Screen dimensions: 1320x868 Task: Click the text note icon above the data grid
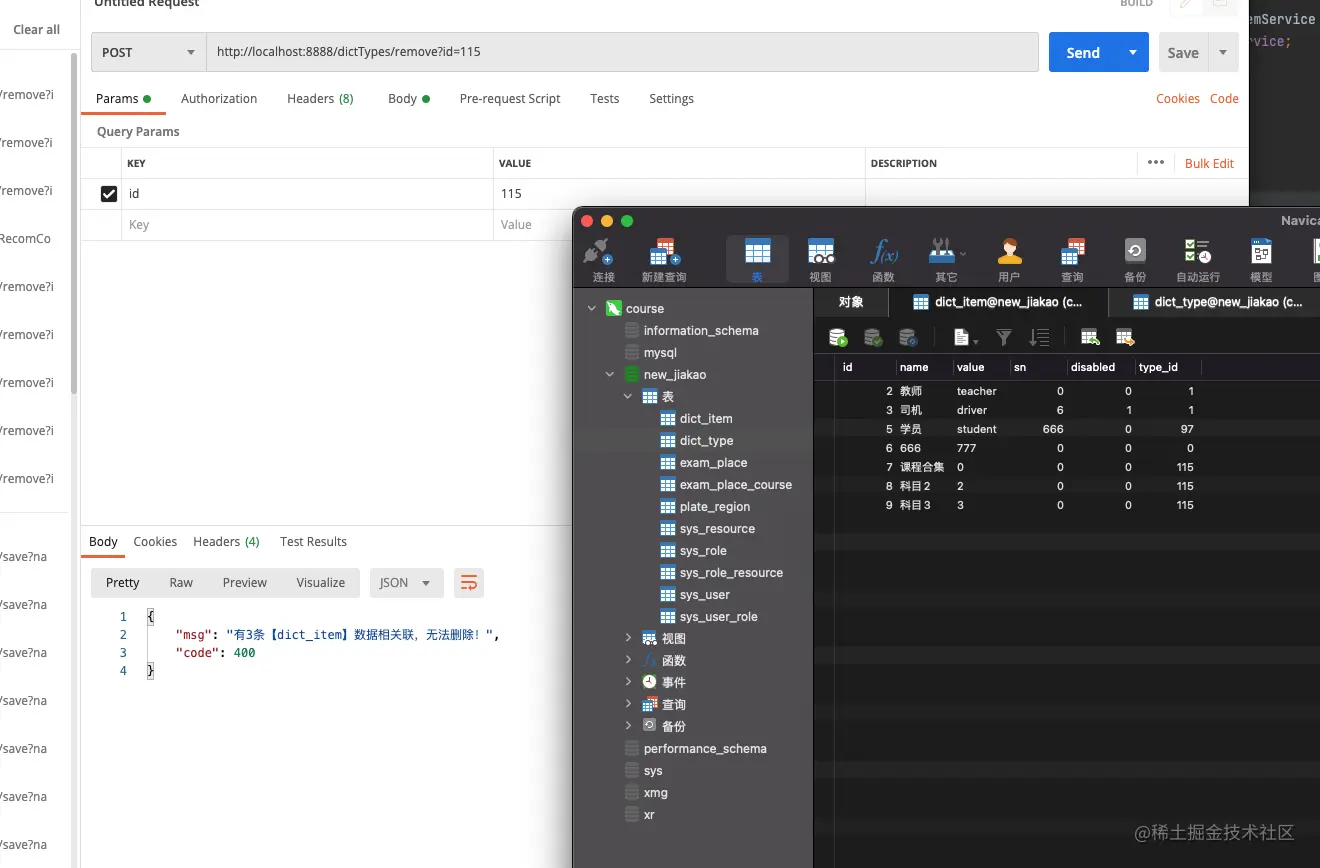pyautogui.click(x=964, y=337)
